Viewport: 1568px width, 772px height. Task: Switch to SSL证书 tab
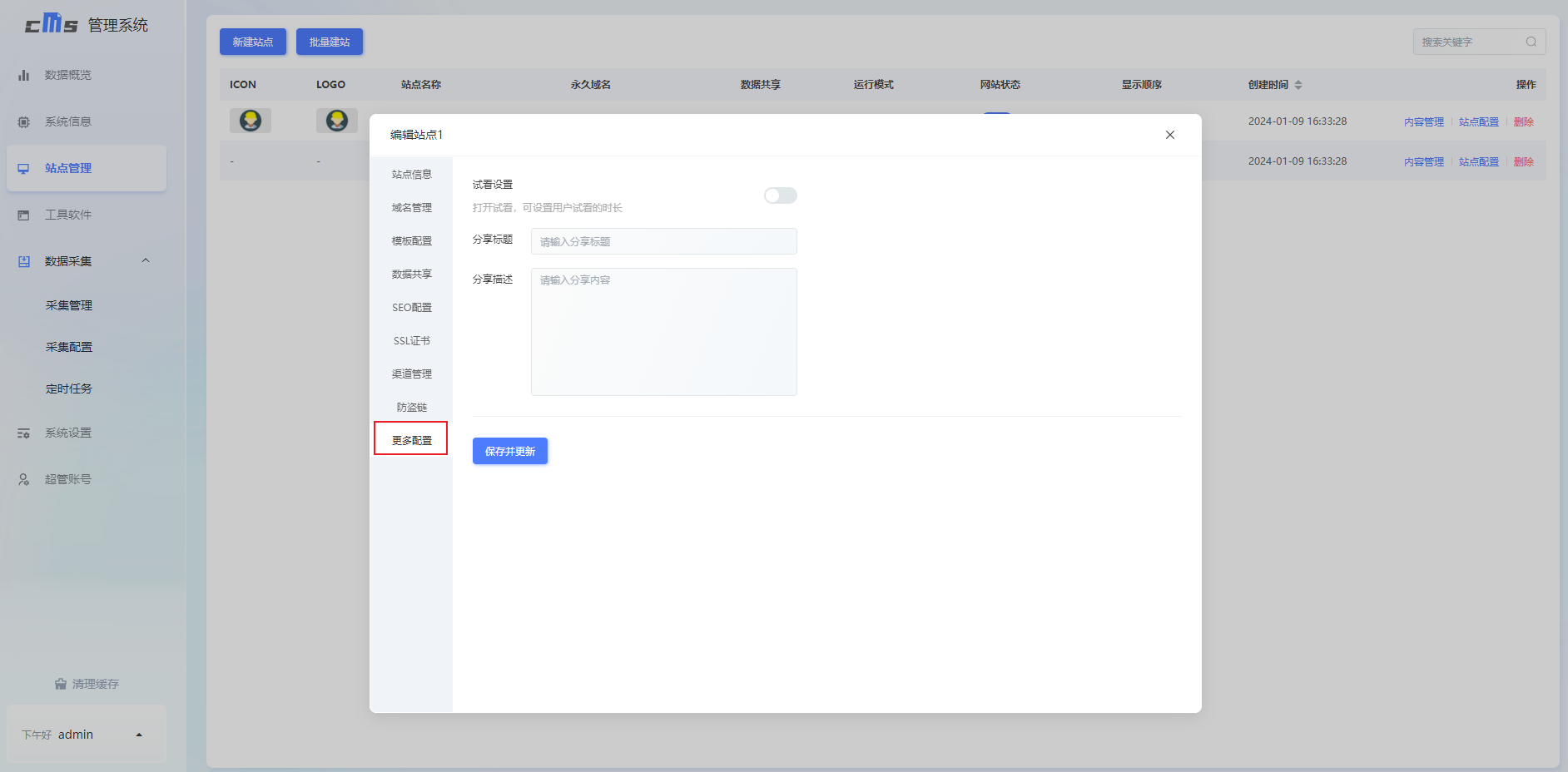(x=412, y=340)
